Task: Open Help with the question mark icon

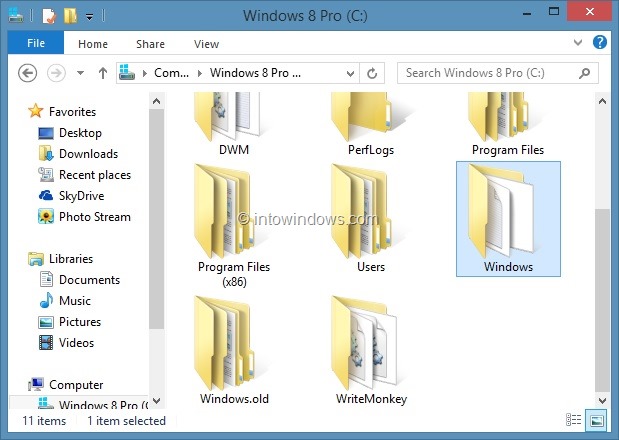Action: click(600, 42)
